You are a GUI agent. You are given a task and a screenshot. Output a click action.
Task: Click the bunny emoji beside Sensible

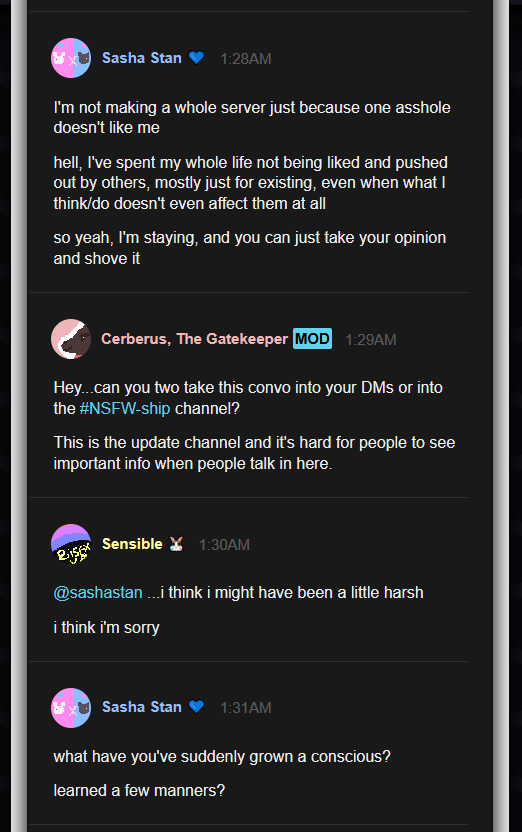[176, 544]
